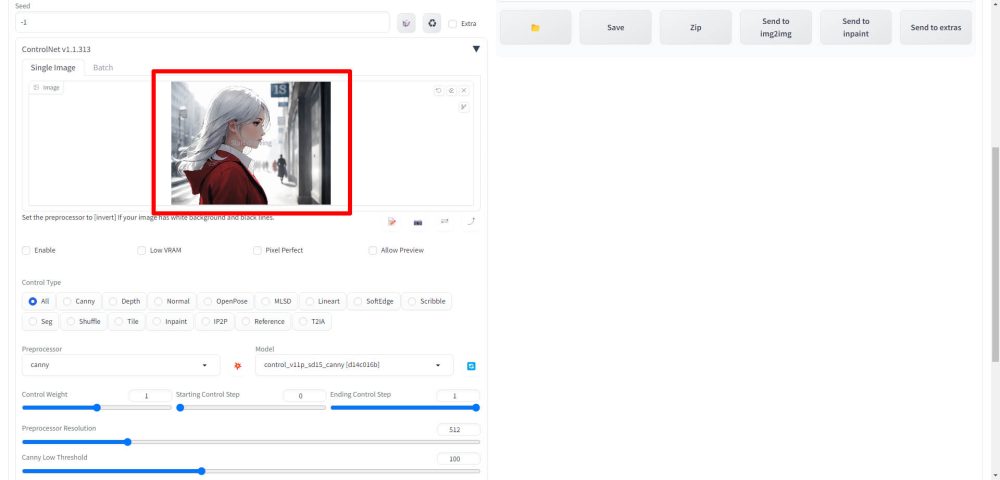
Task: Click the recycle reuse seed icon
Action: point(432,23)
